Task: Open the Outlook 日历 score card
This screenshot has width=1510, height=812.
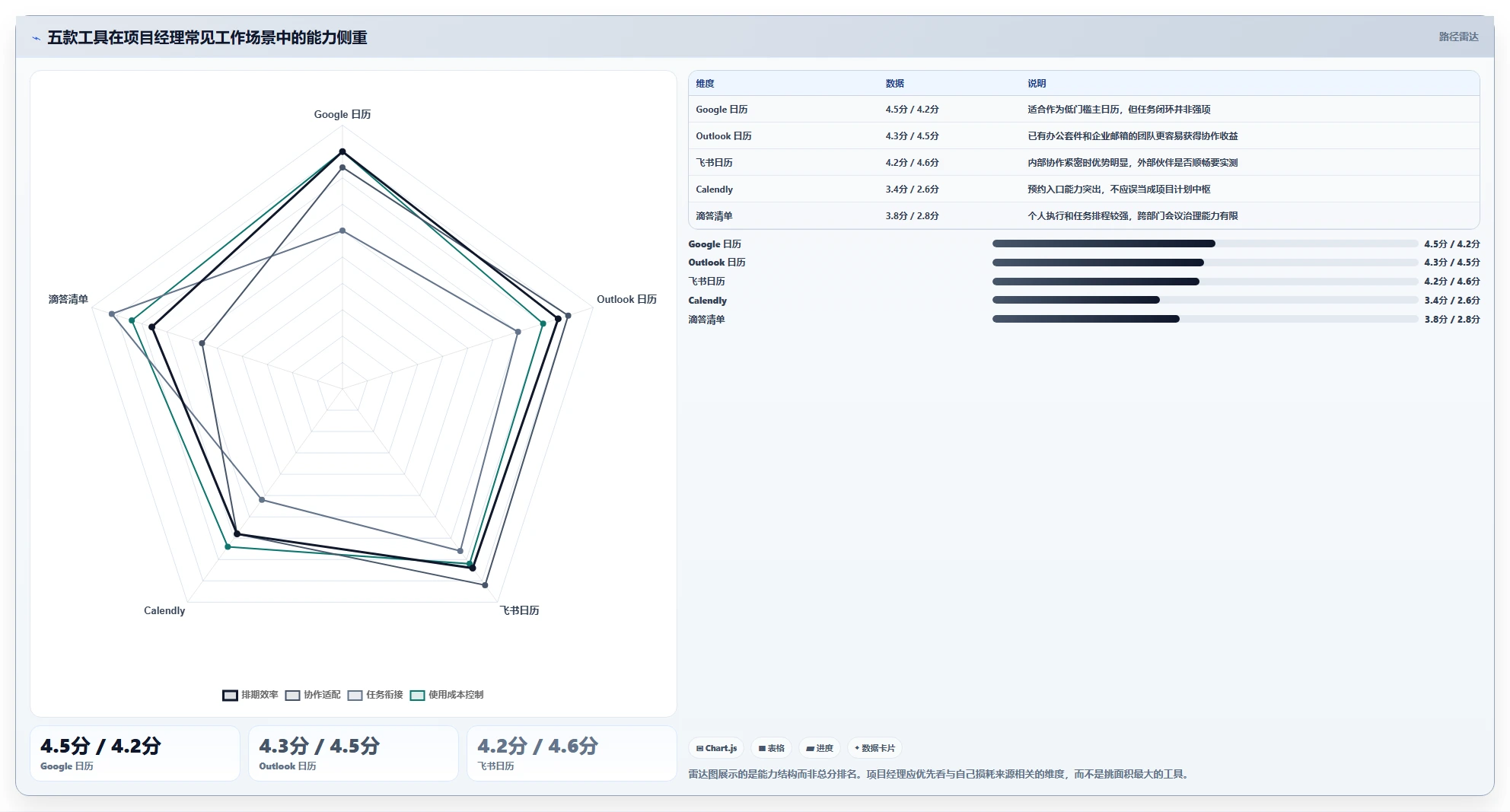Action: [353, 753]
